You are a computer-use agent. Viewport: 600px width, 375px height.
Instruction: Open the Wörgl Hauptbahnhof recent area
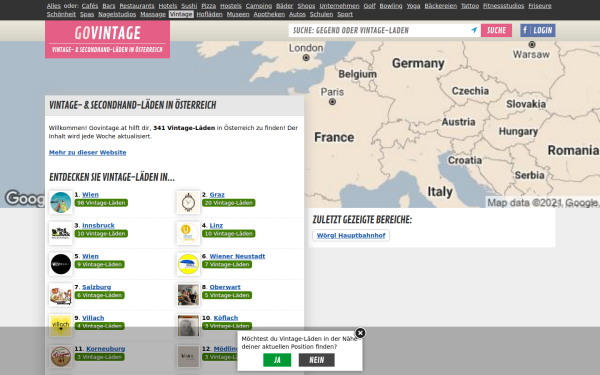coord(351,235)
